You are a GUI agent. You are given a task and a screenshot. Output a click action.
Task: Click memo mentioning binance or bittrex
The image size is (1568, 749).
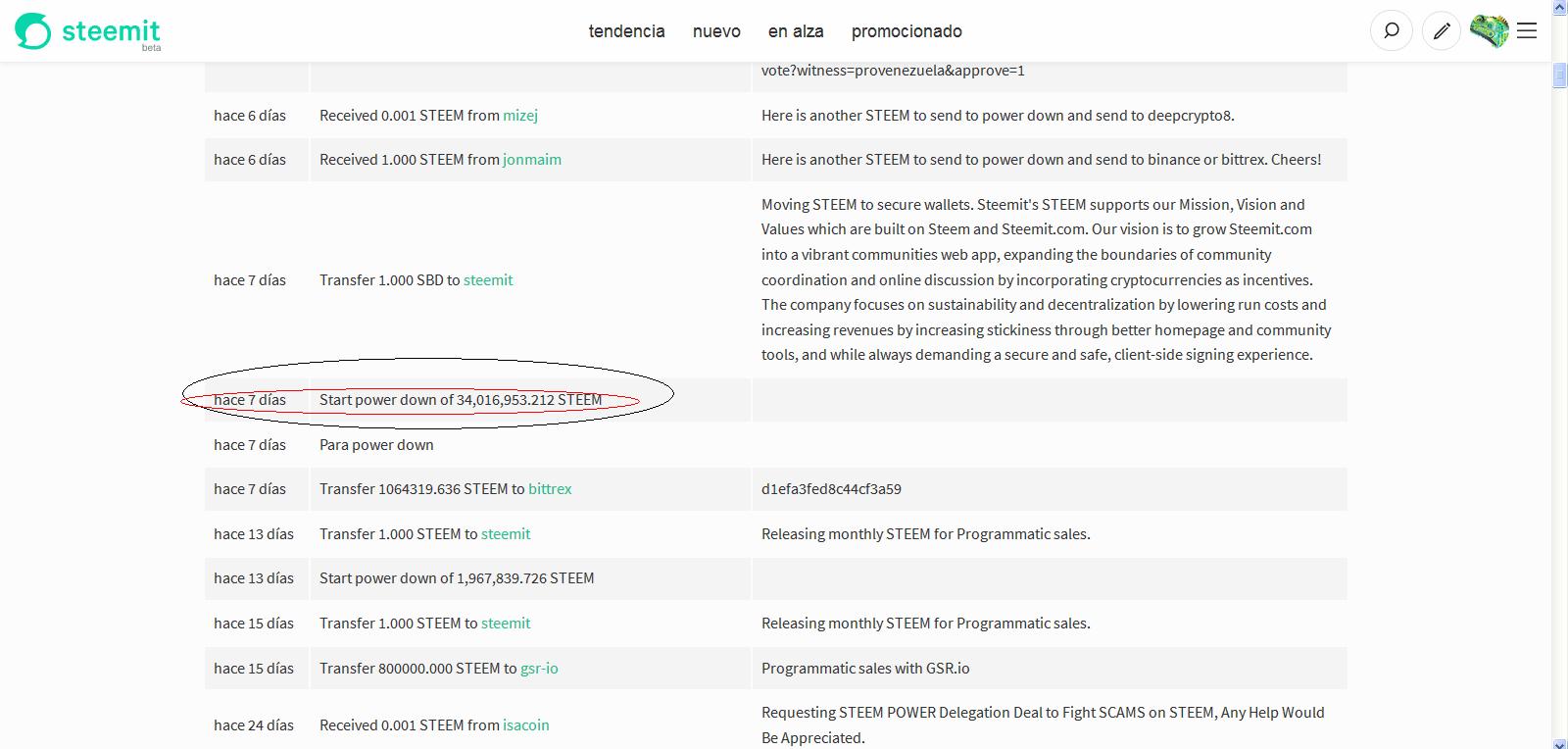click(1041, 160)
